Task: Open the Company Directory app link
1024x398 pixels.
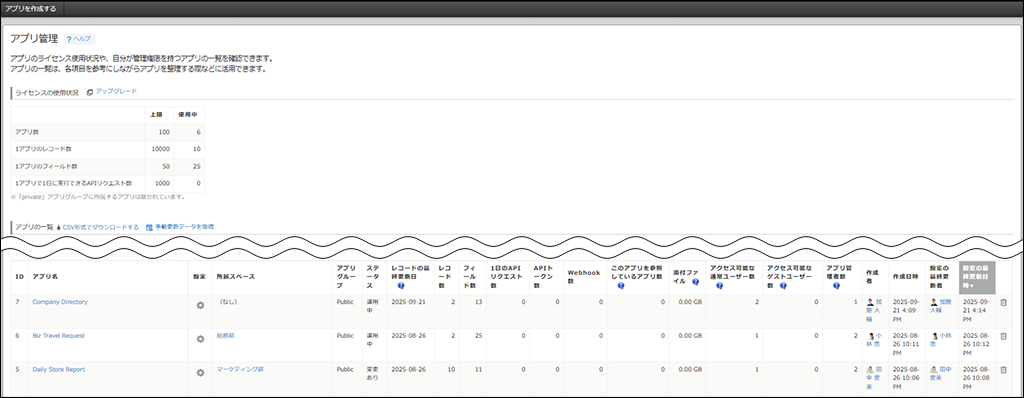Action: 60,302
